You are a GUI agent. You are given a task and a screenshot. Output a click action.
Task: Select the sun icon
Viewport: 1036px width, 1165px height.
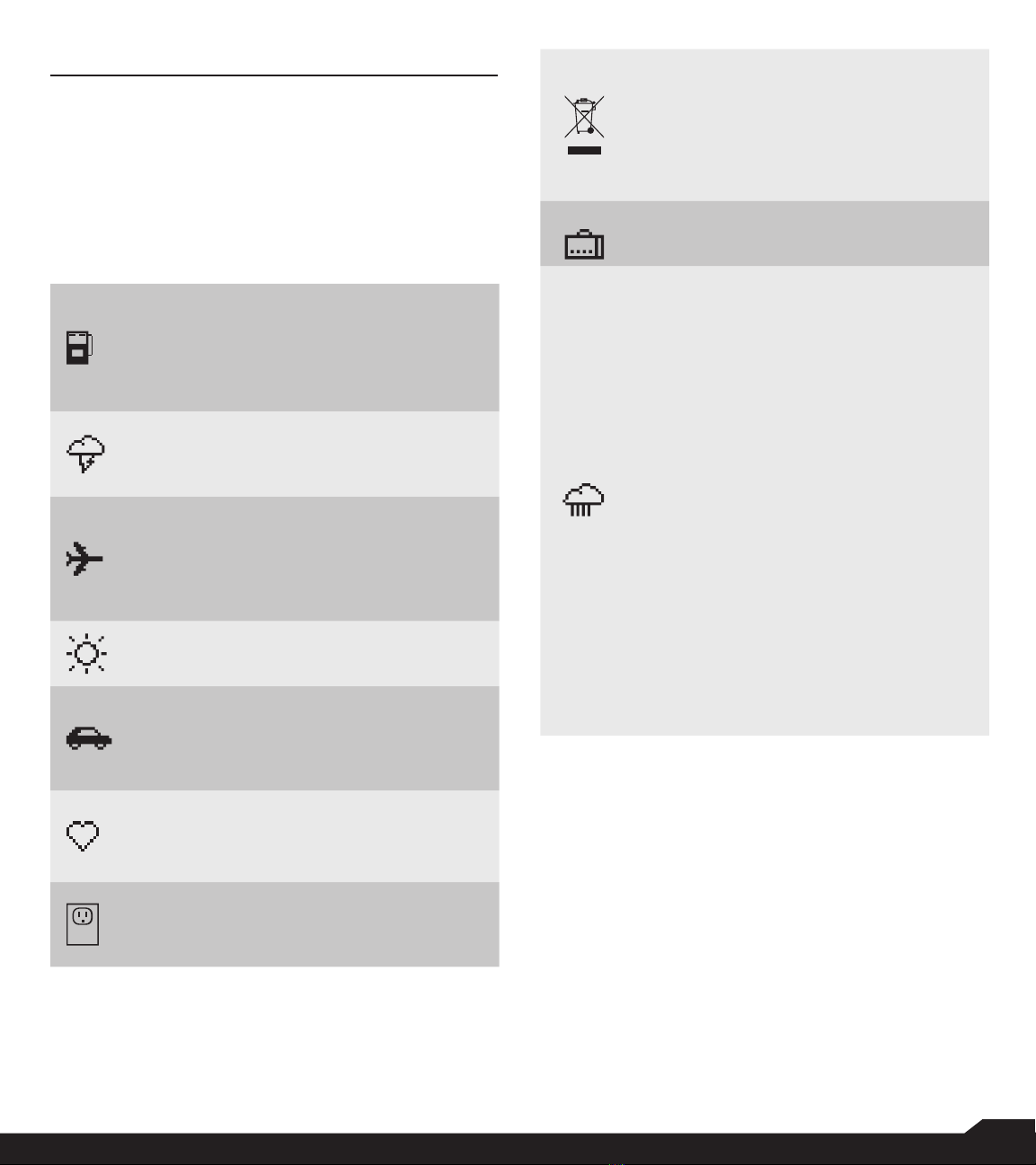coord(86,653)
